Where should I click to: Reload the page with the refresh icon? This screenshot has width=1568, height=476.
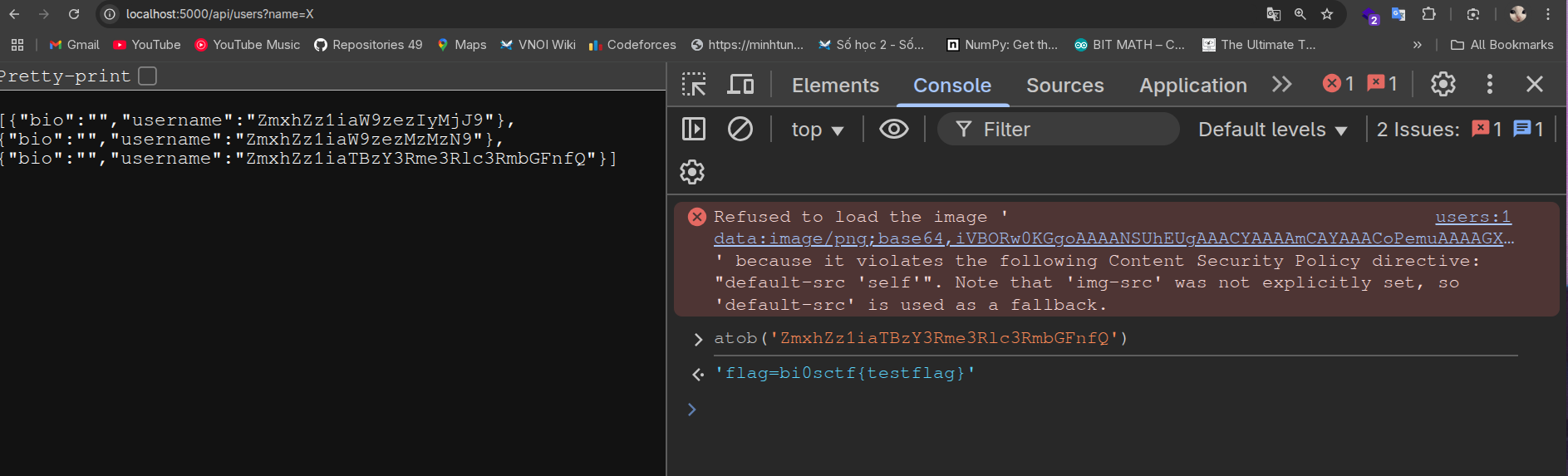[x=74, y=14]
